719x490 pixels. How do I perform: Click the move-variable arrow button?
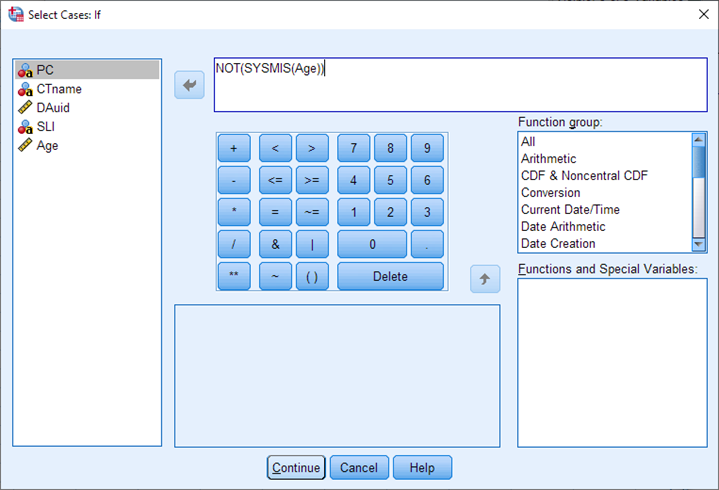click(189, 85)
